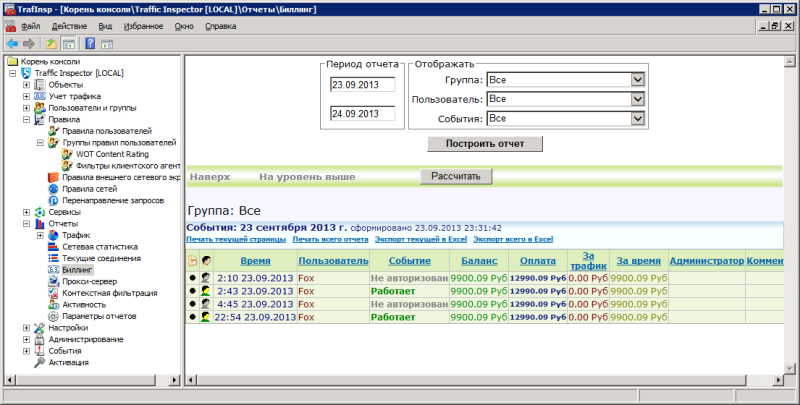Click the Up one level folder icon
The height and width of the screenshot is (405, 800).
tap(52, 44)
